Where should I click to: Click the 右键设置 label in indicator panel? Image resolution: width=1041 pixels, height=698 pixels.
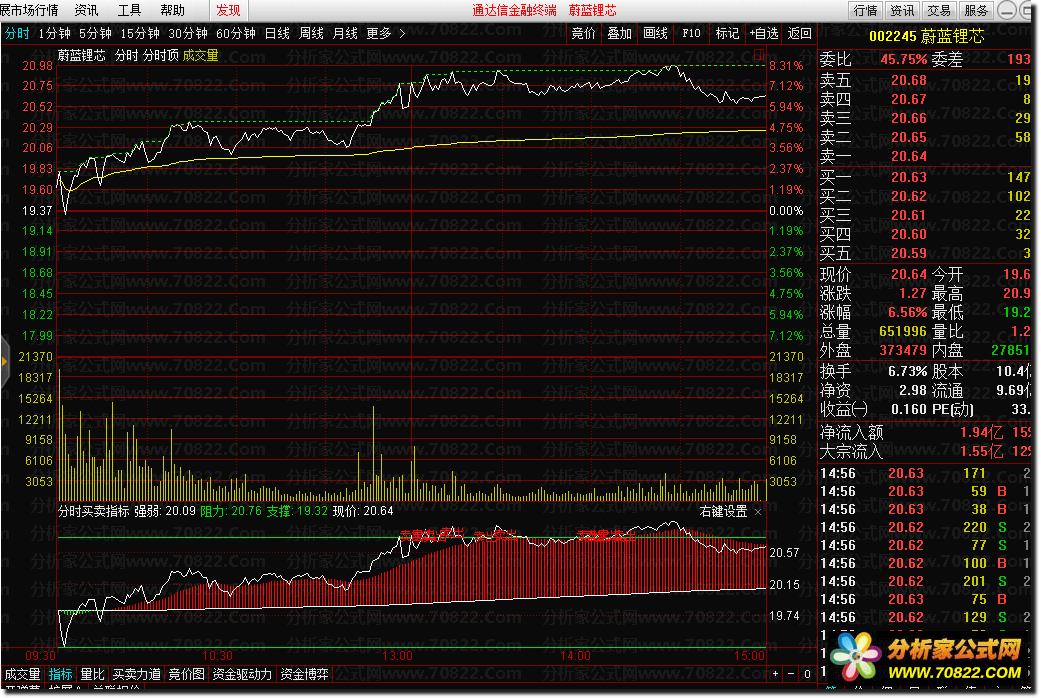723,511
